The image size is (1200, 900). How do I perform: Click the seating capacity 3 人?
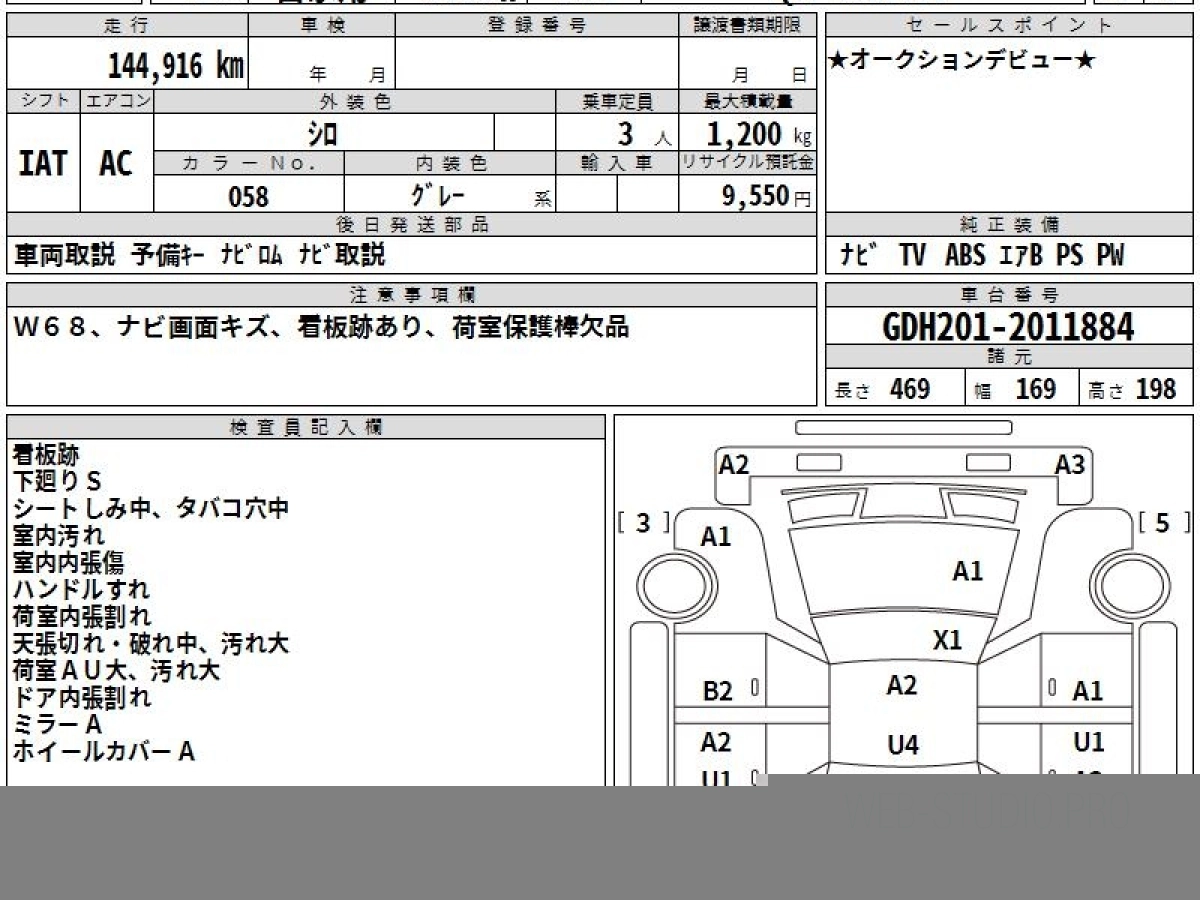point(644,134)
